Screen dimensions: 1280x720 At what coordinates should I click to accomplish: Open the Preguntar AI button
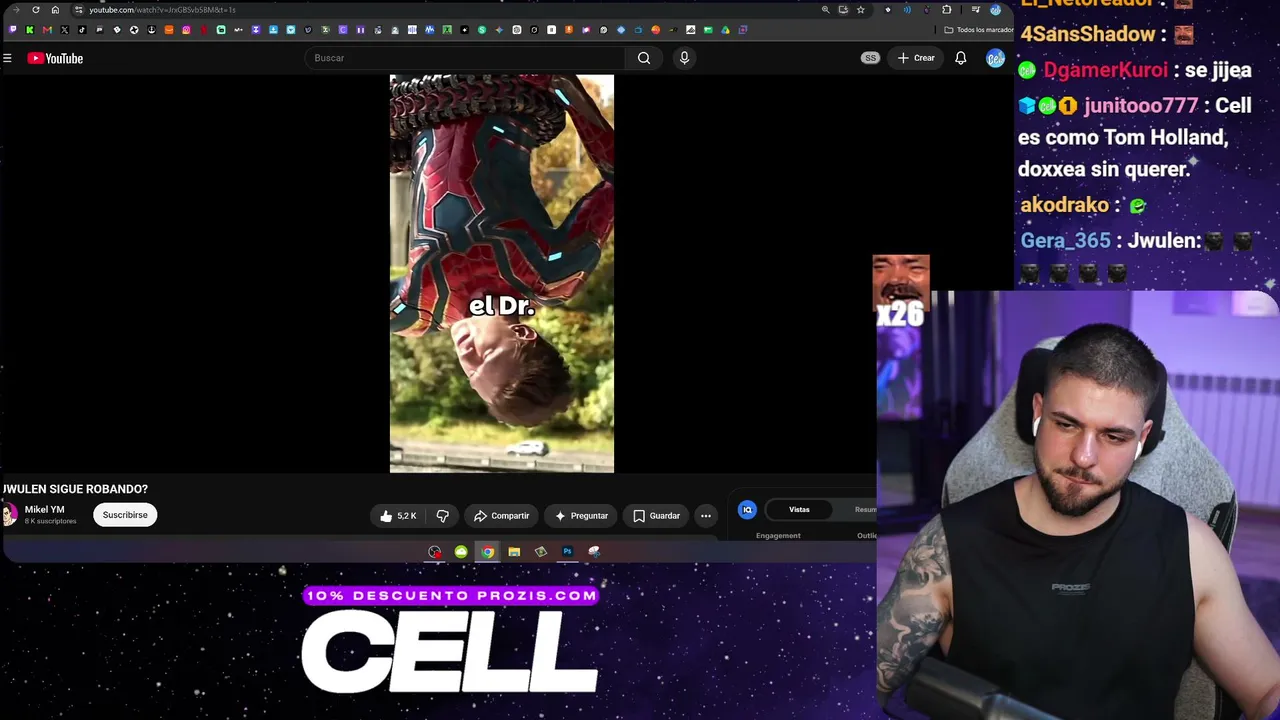click(581, 516)
